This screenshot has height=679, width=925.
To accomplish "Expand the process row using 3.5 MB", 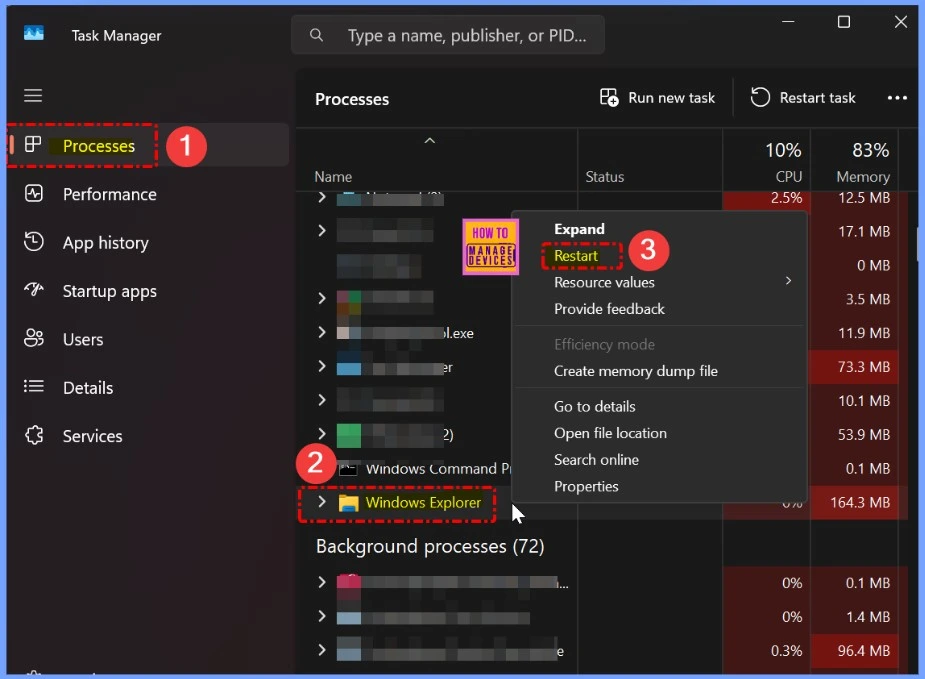I will click(x=322, y=298).
